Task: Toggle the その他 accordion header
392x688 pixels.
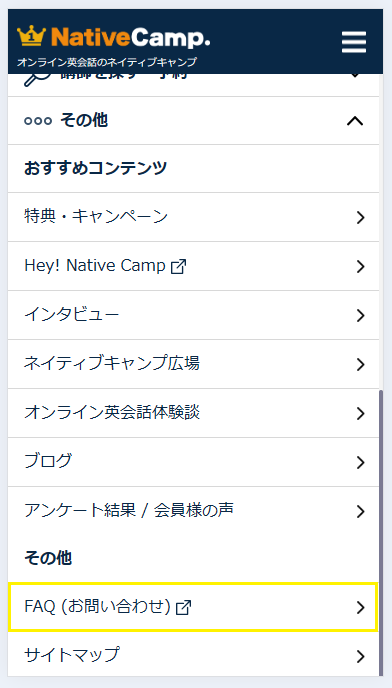Action: [x=194, y=121]
